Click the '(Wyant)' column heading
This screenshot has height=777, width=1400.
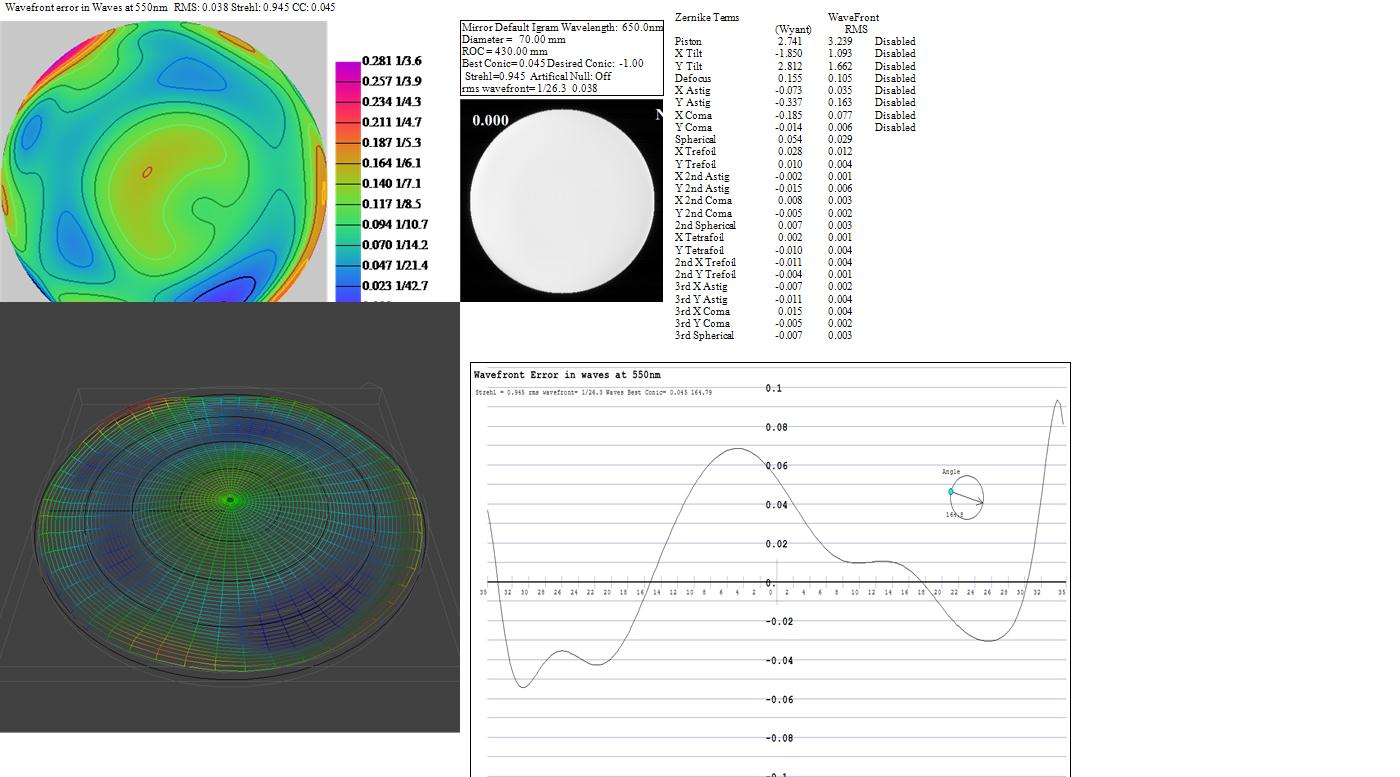pyautogui.click(x=793, y=30)
